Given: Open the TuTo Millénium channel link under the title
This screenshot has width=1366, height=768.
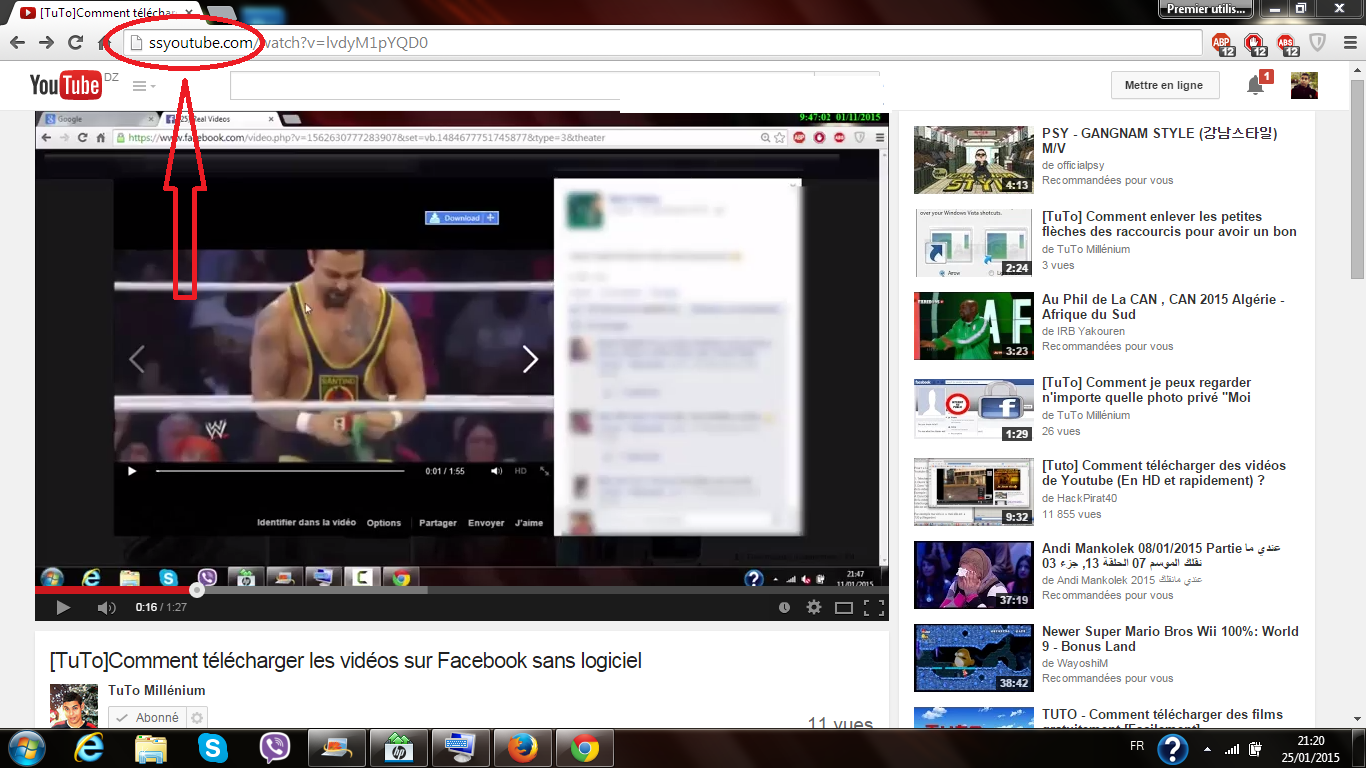Looking at the screenshot, I should 157,690.
